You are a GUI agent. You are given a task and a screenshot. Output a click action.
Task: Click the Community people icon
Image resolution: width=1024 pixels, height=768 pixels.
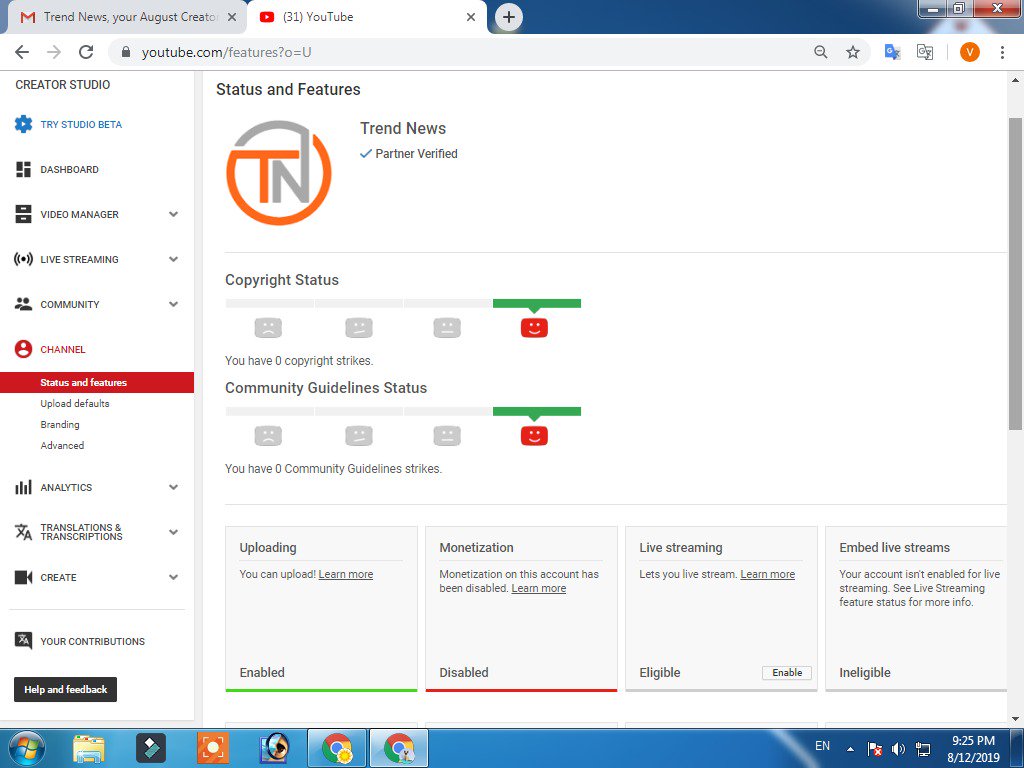click(x=24, y=304)
